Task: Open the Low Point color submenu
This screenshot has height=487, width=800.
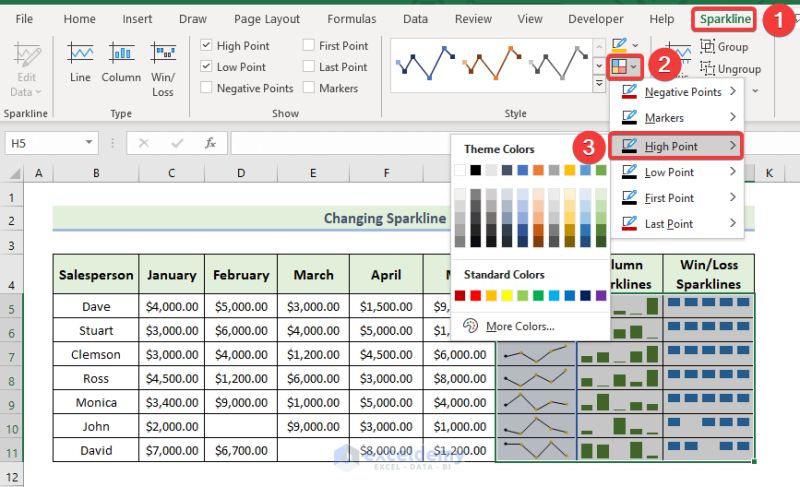Action: 677,172
